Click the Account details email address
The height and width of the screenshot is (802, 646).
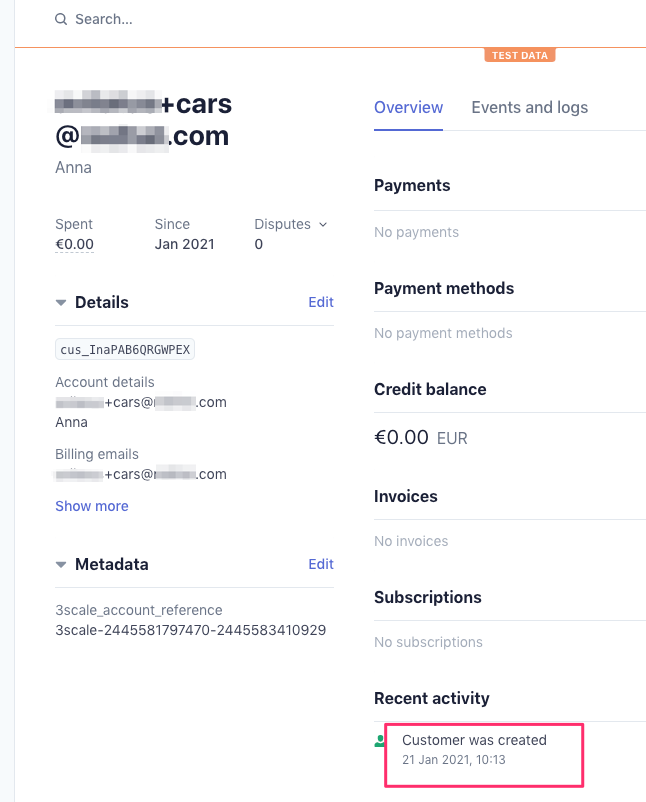point(141,402)
